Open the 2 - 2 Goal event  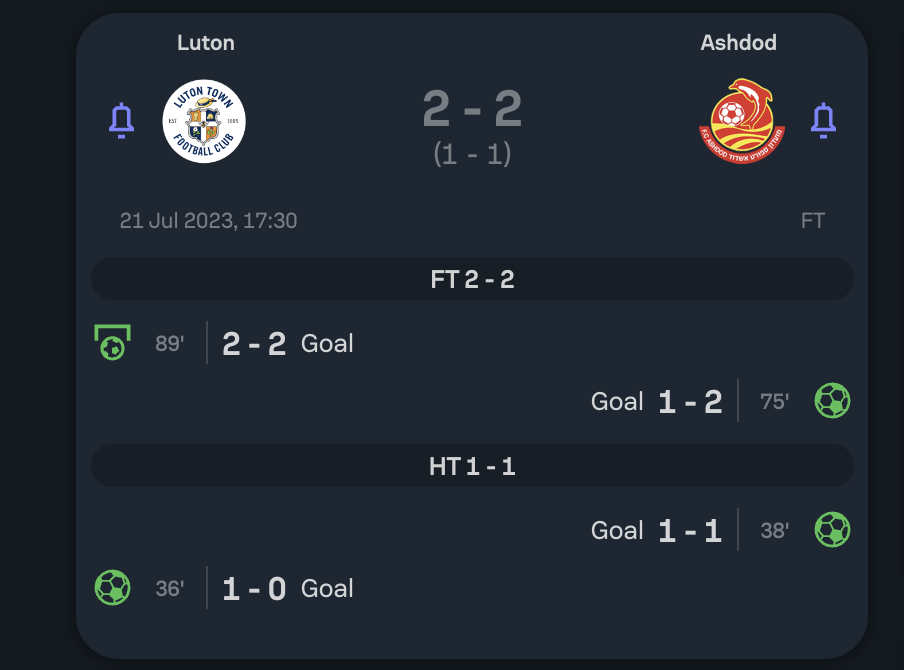[x=288, y=343]
